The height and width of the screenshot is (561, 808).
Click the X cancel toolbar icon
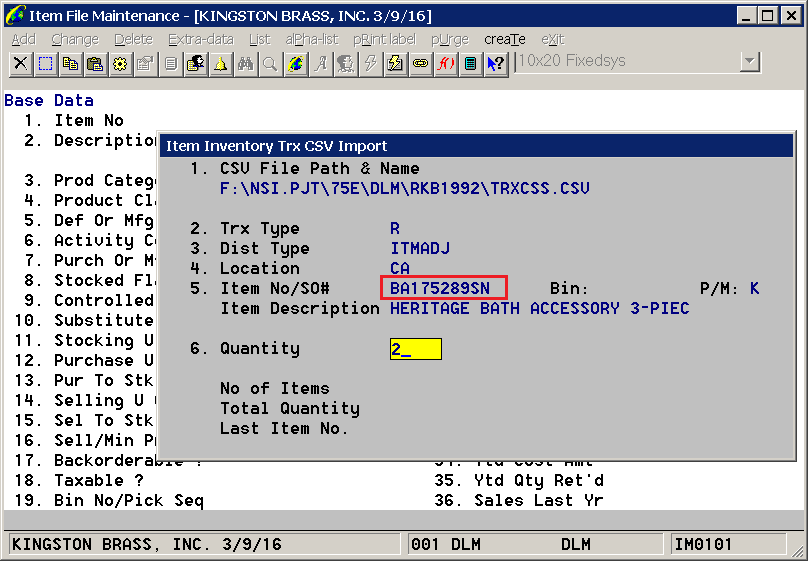pyautogui.click(x=21, y=64)
